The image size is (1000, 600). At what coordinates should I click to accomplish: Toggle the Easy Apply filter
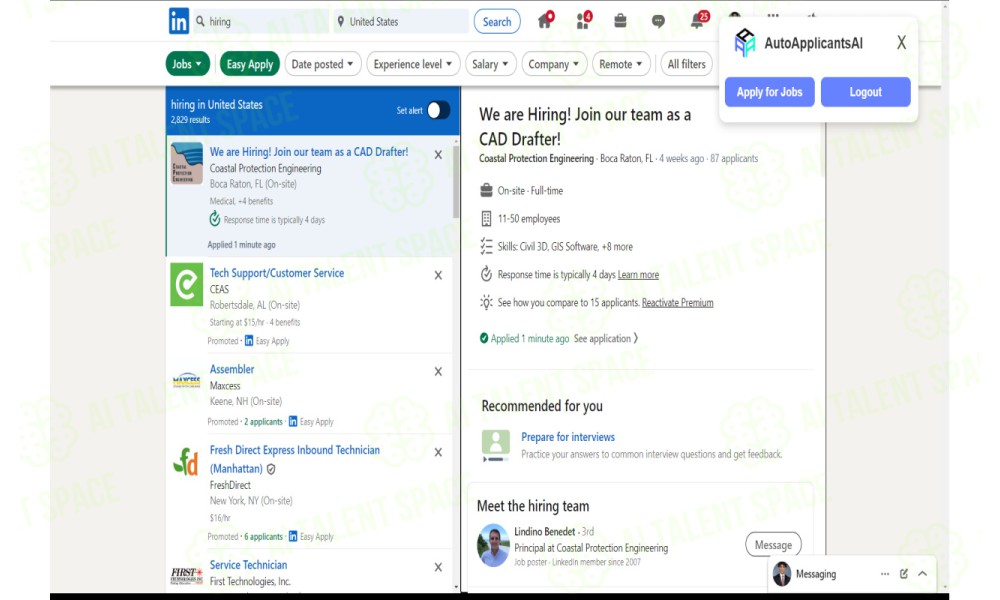pos(249,64)
